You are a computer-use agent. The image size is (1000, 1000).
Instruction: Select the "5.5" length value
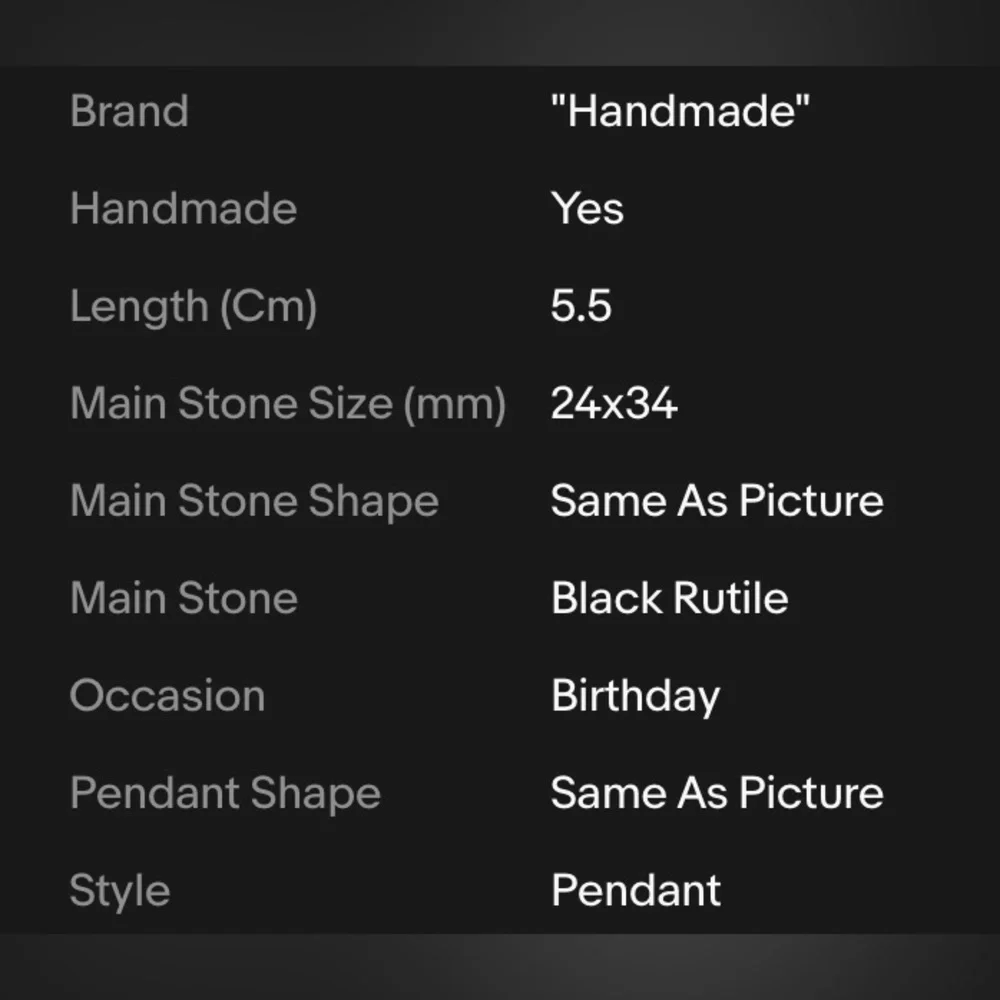click(581, 306)
